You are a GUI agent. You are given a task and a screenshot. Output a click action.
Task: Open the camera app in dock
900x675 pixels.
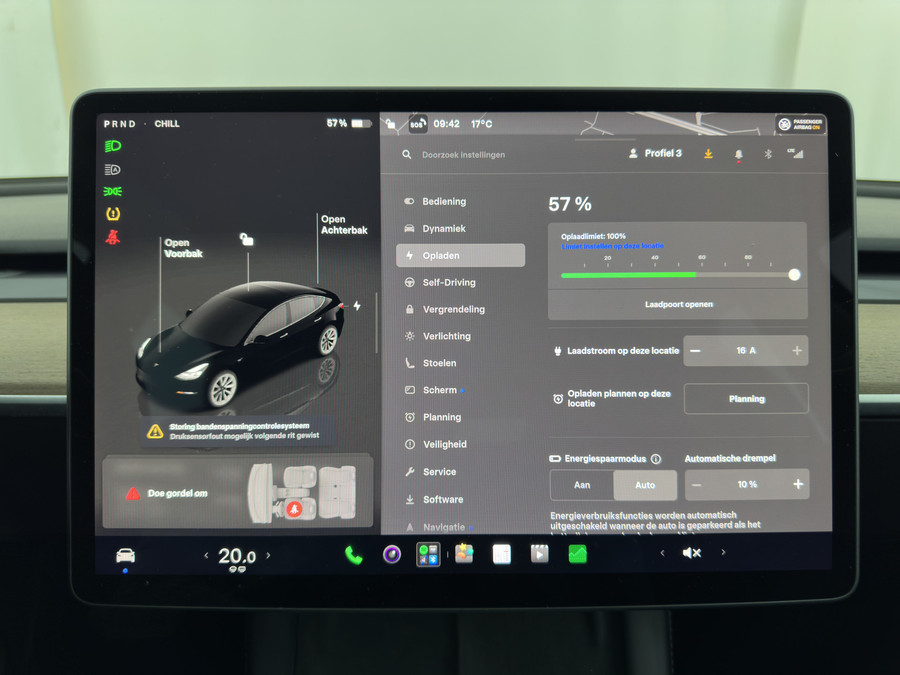point(391,554)
